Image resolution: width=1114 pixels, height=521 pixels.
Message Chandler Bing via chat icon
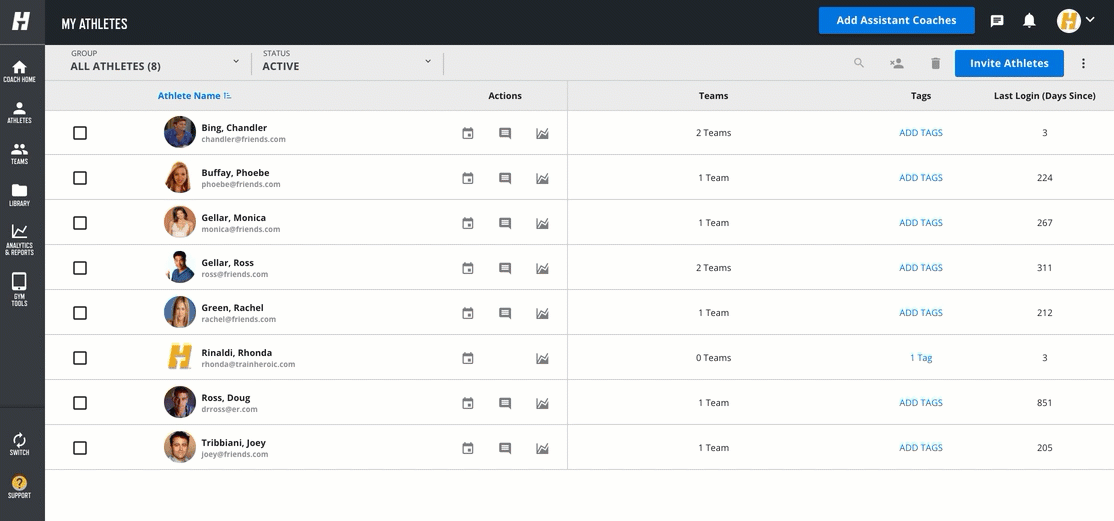[505, 133]
